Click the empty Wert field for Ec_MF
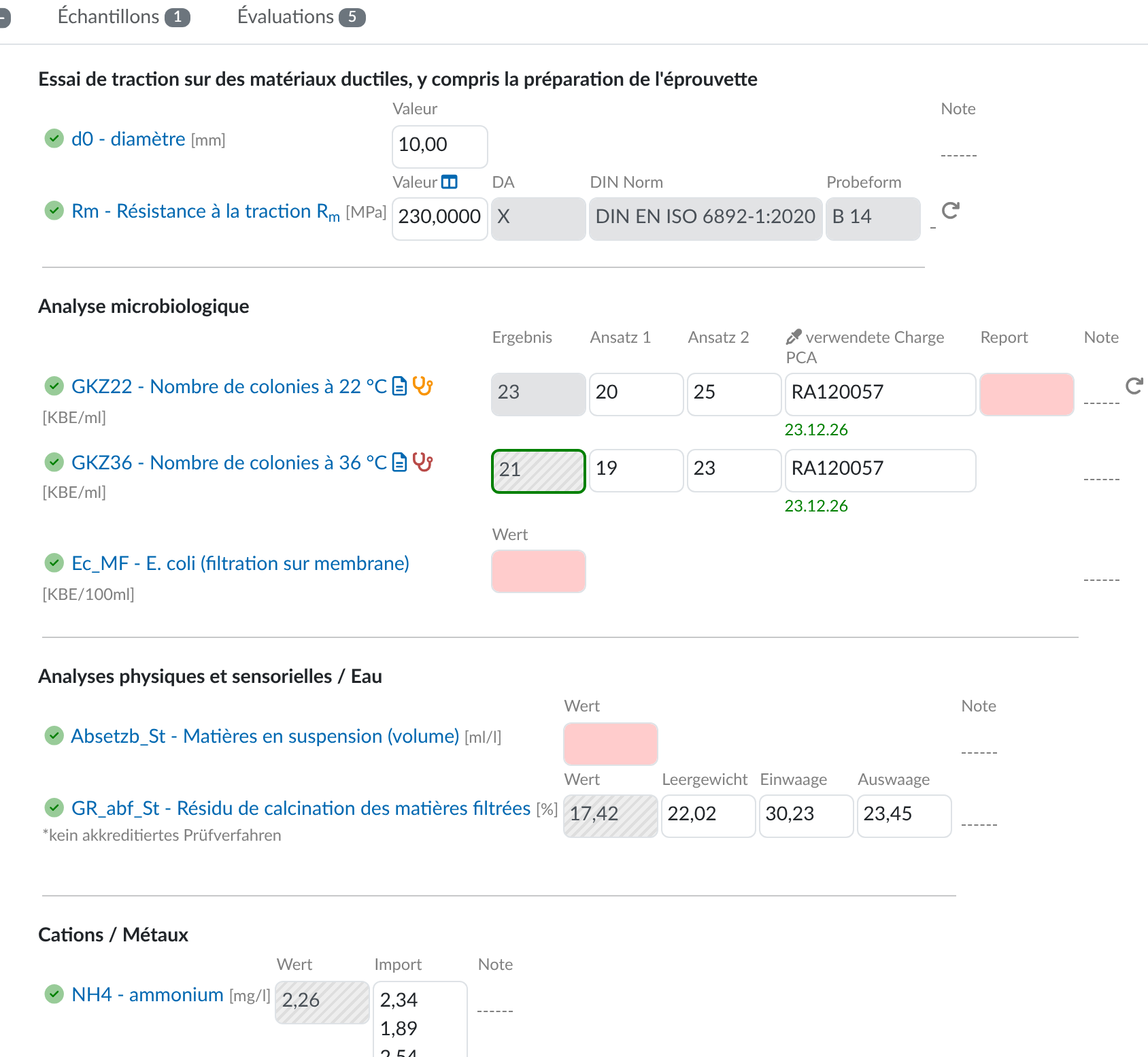This screenshot has width=1148, height=1057. pos(539,571)
